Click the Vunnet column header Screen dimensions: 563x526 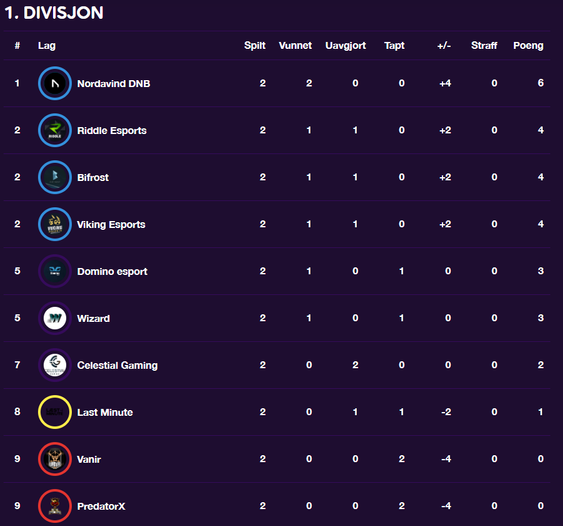[x=295, y=46]
